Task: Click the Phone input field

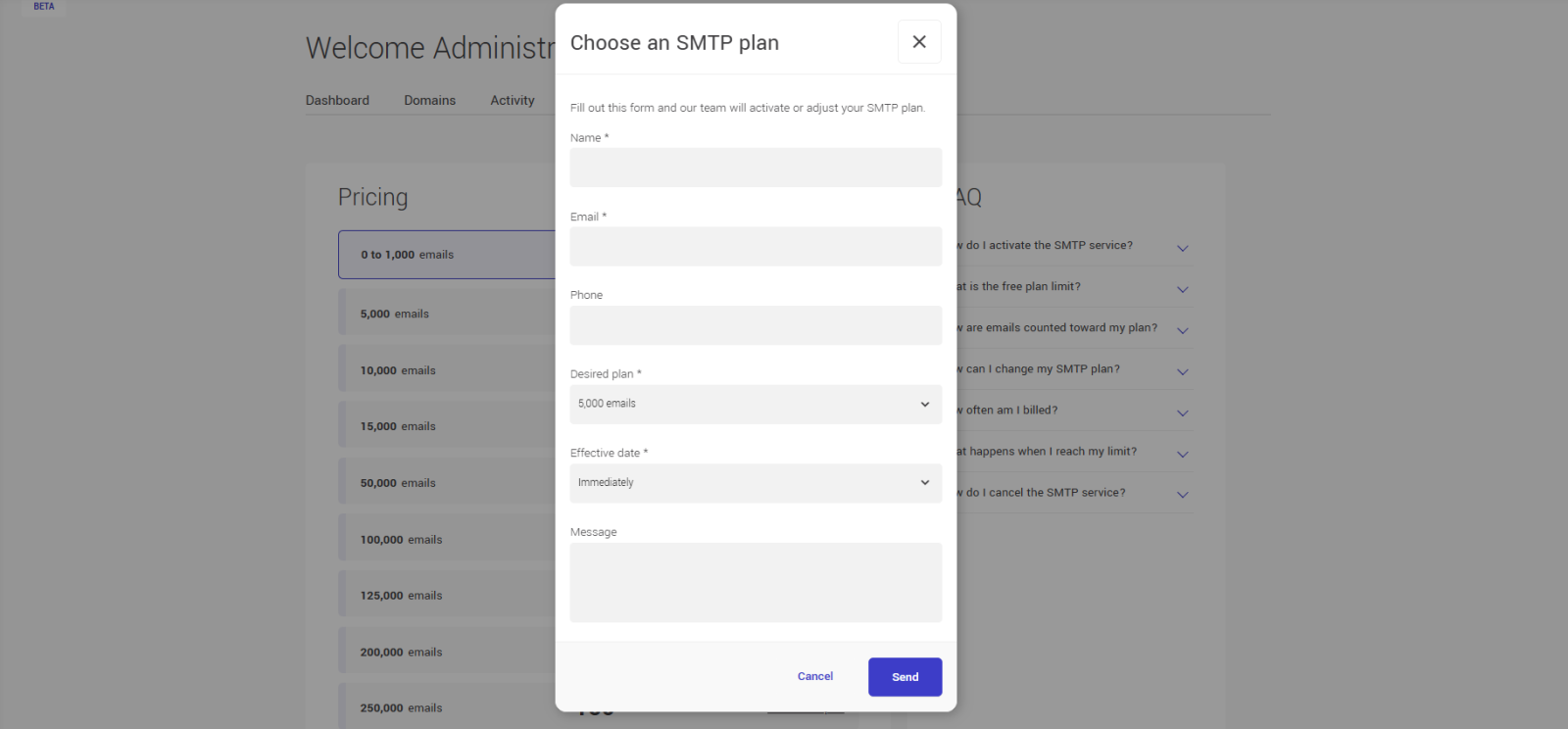Action: tap(755, 325)
